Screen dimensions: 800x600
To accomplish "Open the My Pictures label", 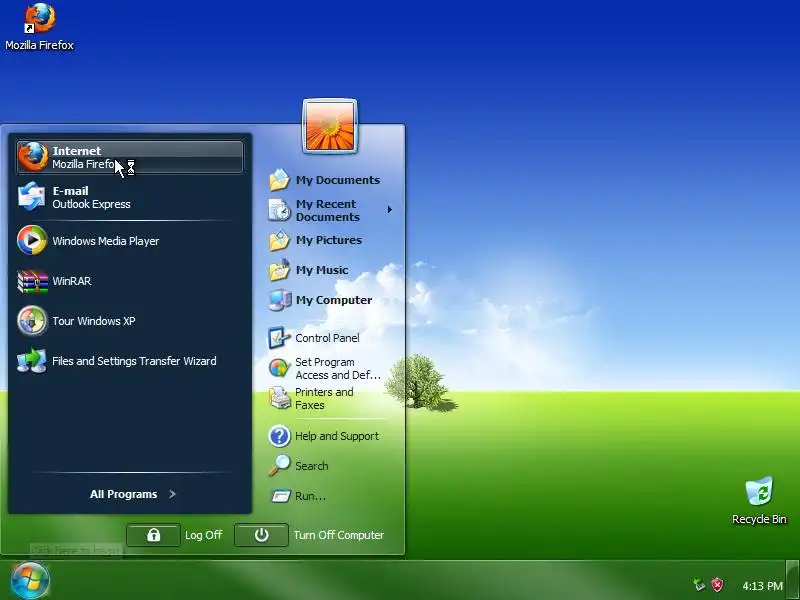I will point(329,240).
